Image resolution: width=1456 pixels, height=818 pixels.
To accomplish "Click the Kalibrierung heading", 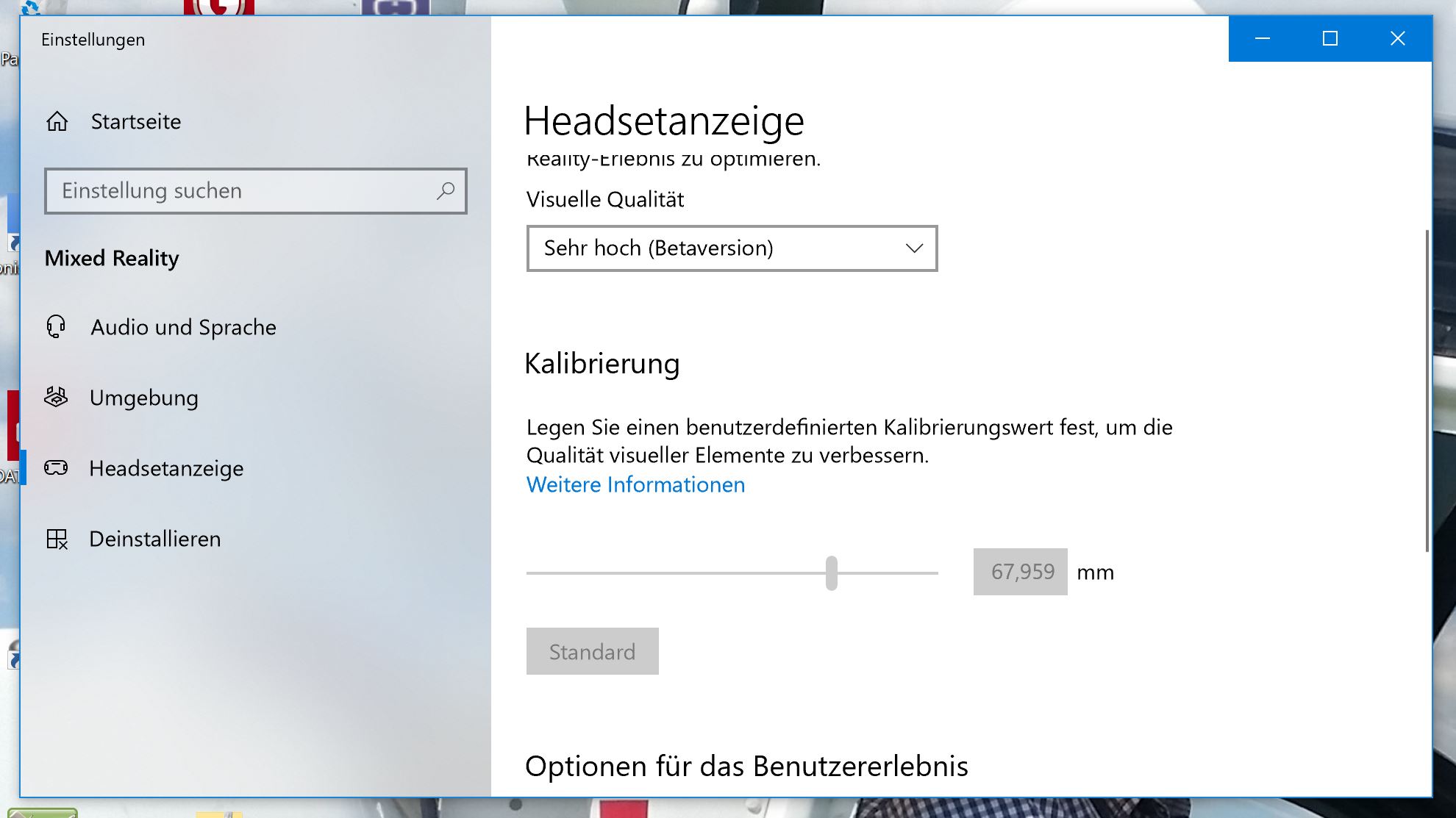I will click(602, 364).
